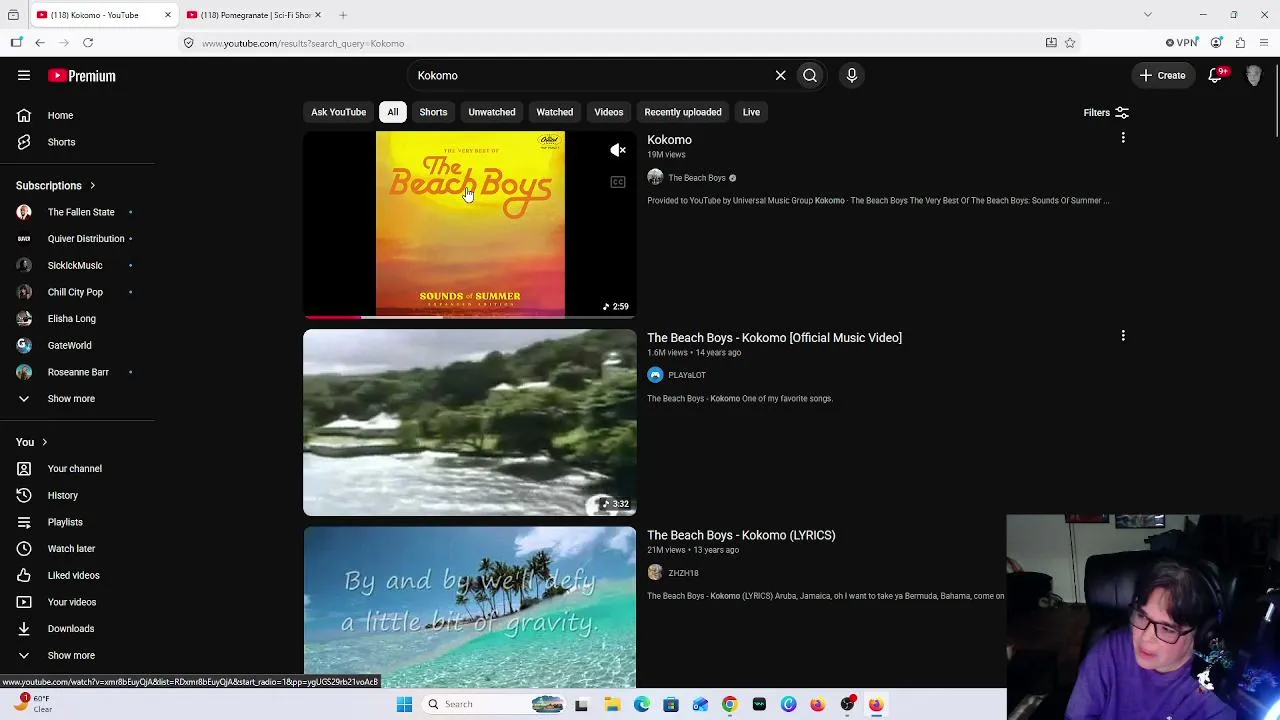The height and width of the screenshot is (720, 1280).
Task: Visit The Beach Boys channel link
Action: click(696, 178)
